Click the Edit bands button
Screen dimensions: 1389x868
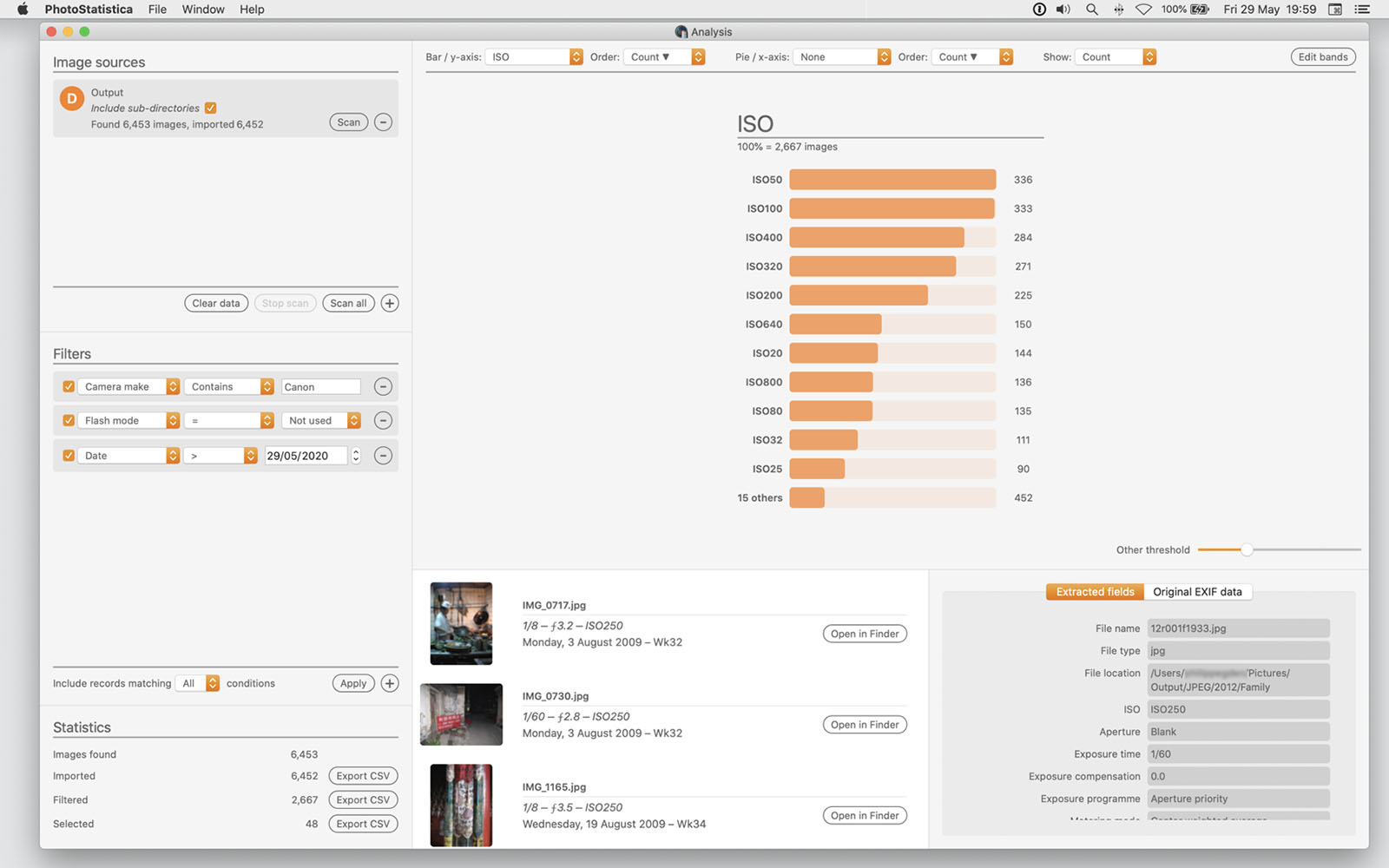click(1323, 57)
